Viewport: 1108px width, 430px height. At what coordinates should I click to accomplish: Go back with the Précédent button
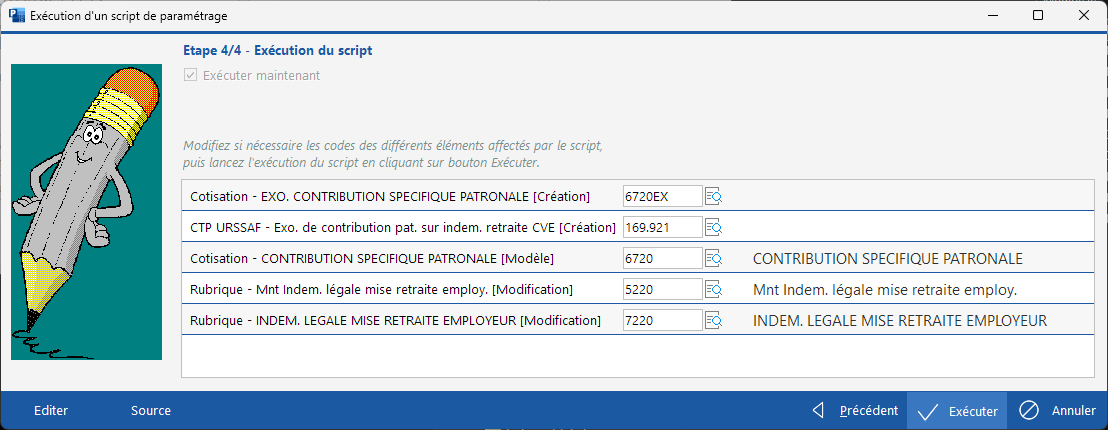pyautogui.click(x=855, y=411)
